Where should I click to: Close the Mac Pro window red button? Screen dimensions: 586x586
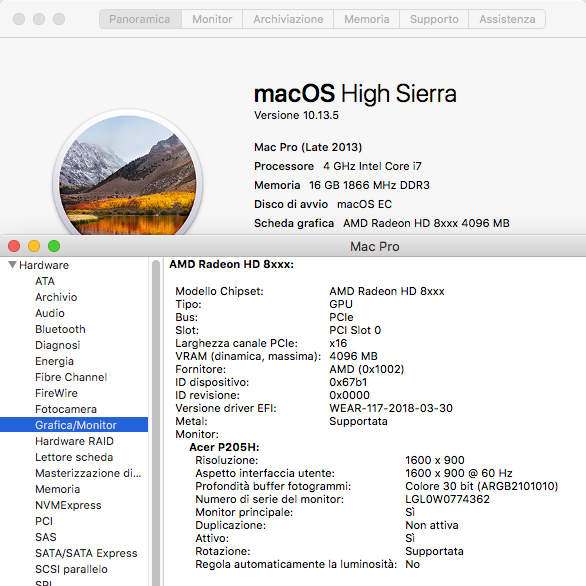tap(14, 246)
